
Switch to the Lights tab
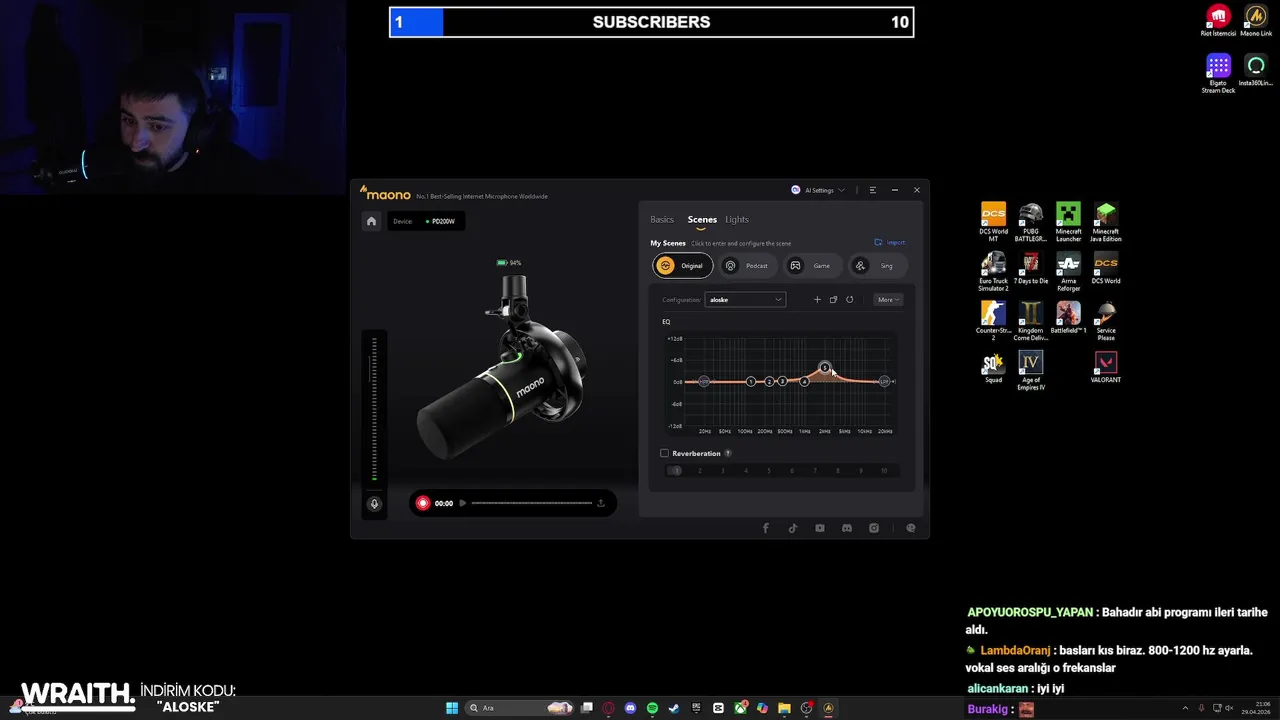pyautogui.click(x=737, y=220)
